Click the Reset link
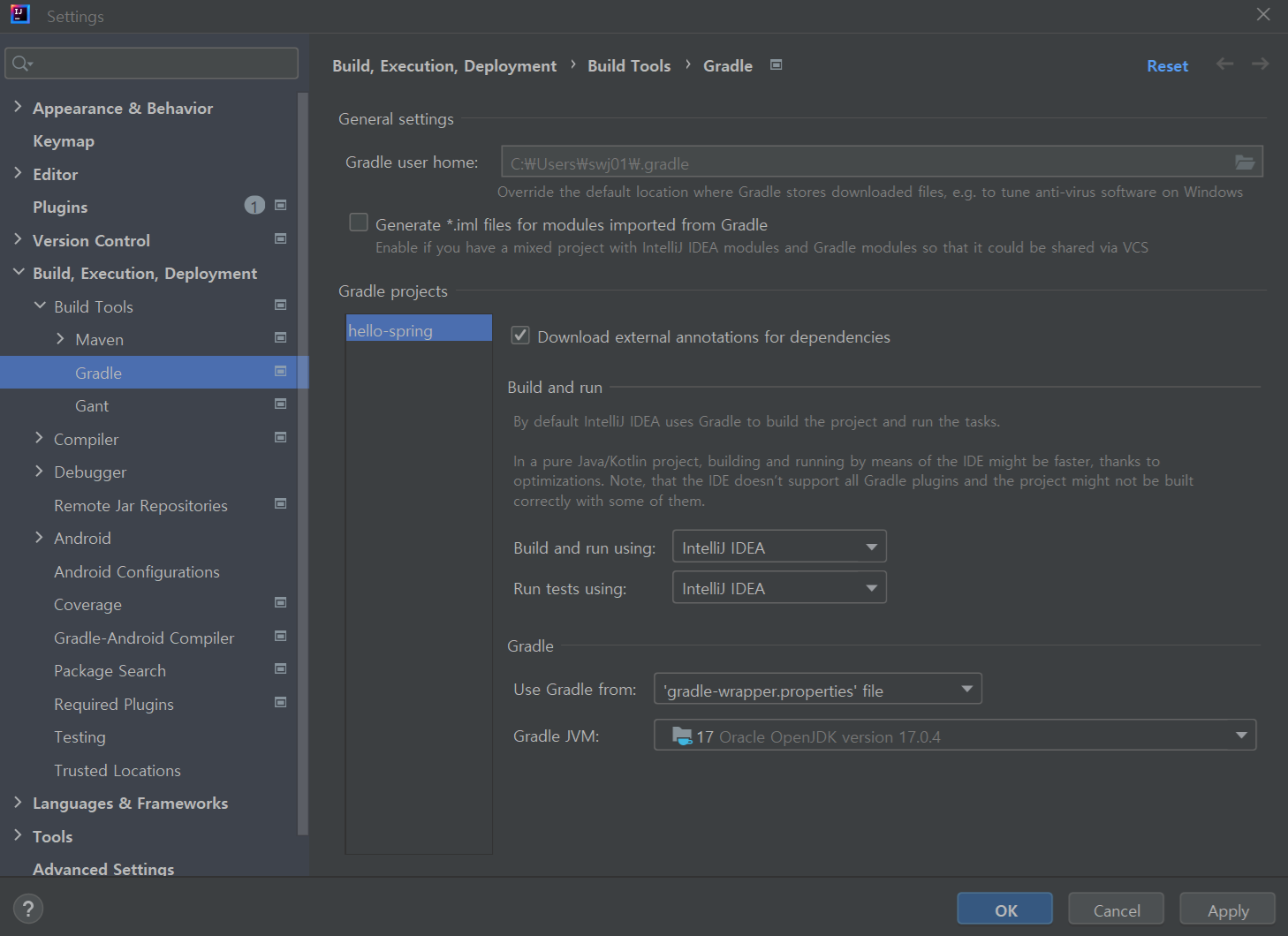Viewport: 1288px width, 936px height. coord(1167,64)
